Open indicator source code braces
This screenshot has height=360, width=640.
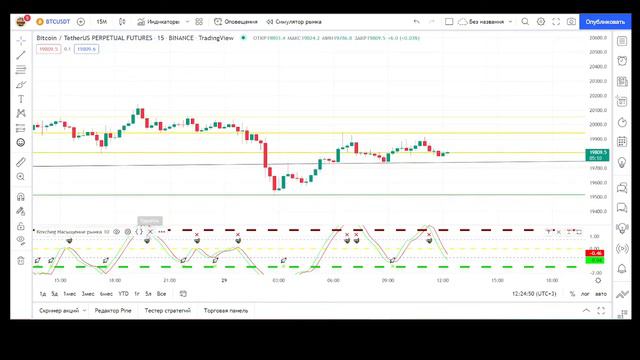(x=139, y=232)
